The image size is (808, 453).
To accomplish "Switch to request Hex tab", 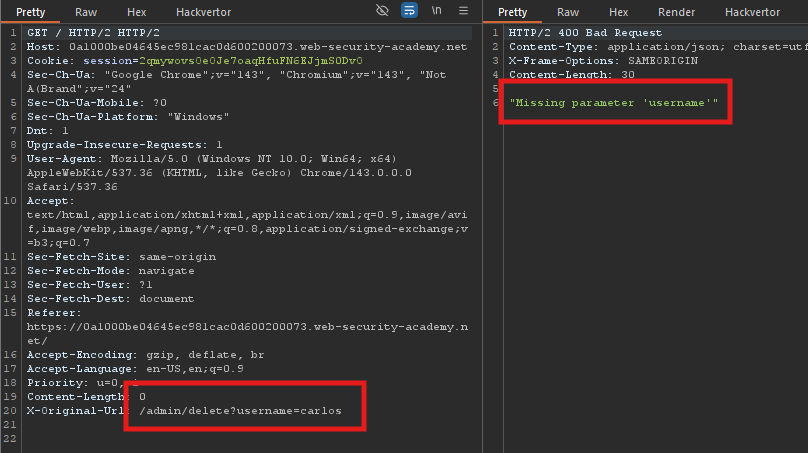I will click(x=137, y=12).
